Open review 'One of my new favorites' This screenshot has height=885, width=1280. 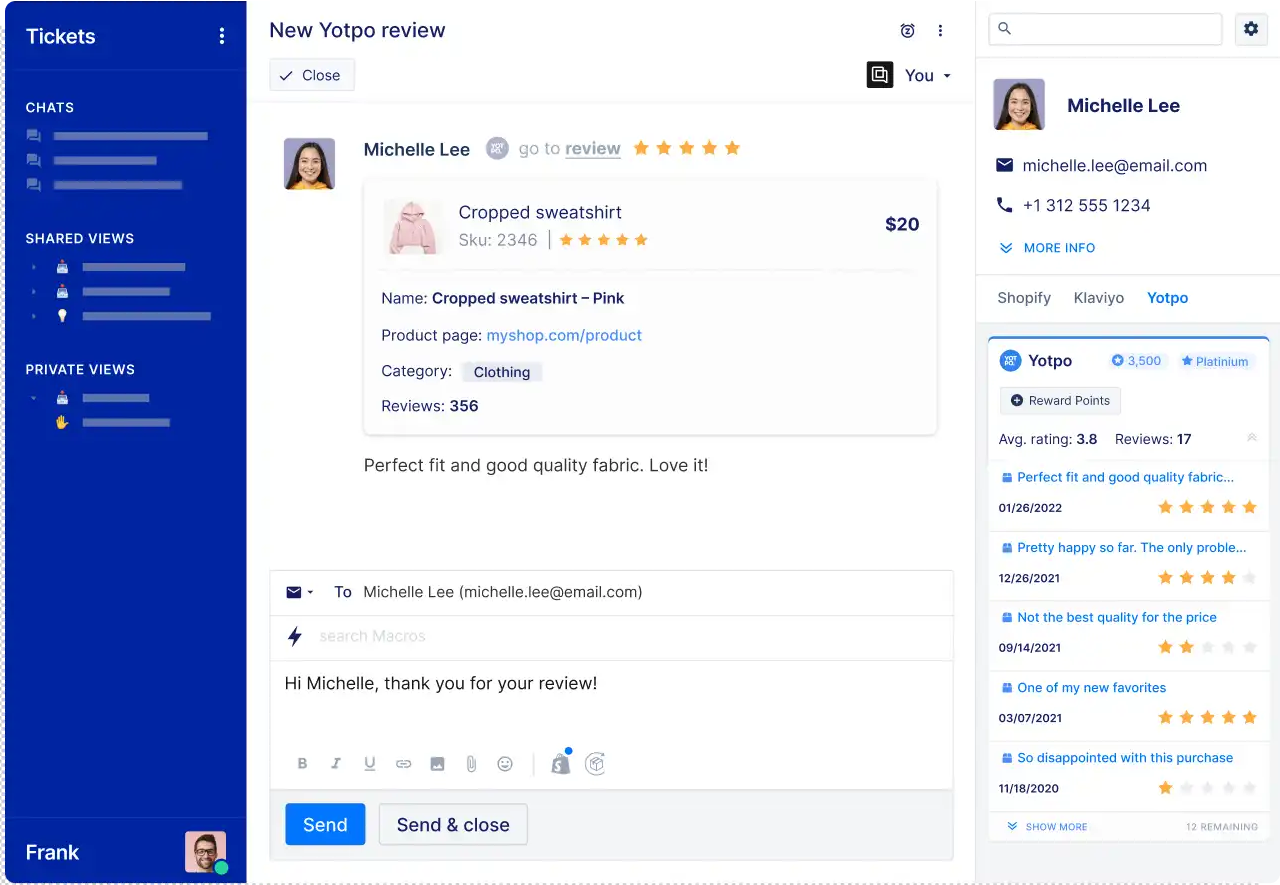1091,688
